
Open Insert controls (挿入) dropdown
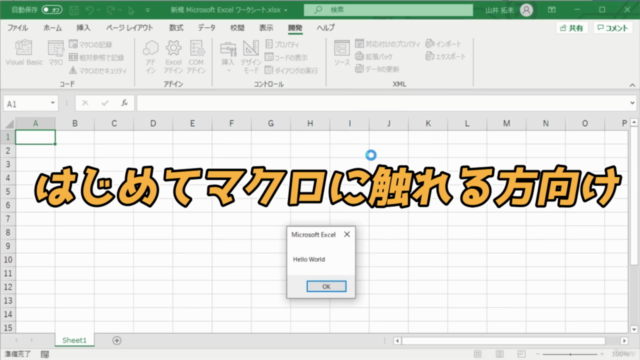point(228,57)
